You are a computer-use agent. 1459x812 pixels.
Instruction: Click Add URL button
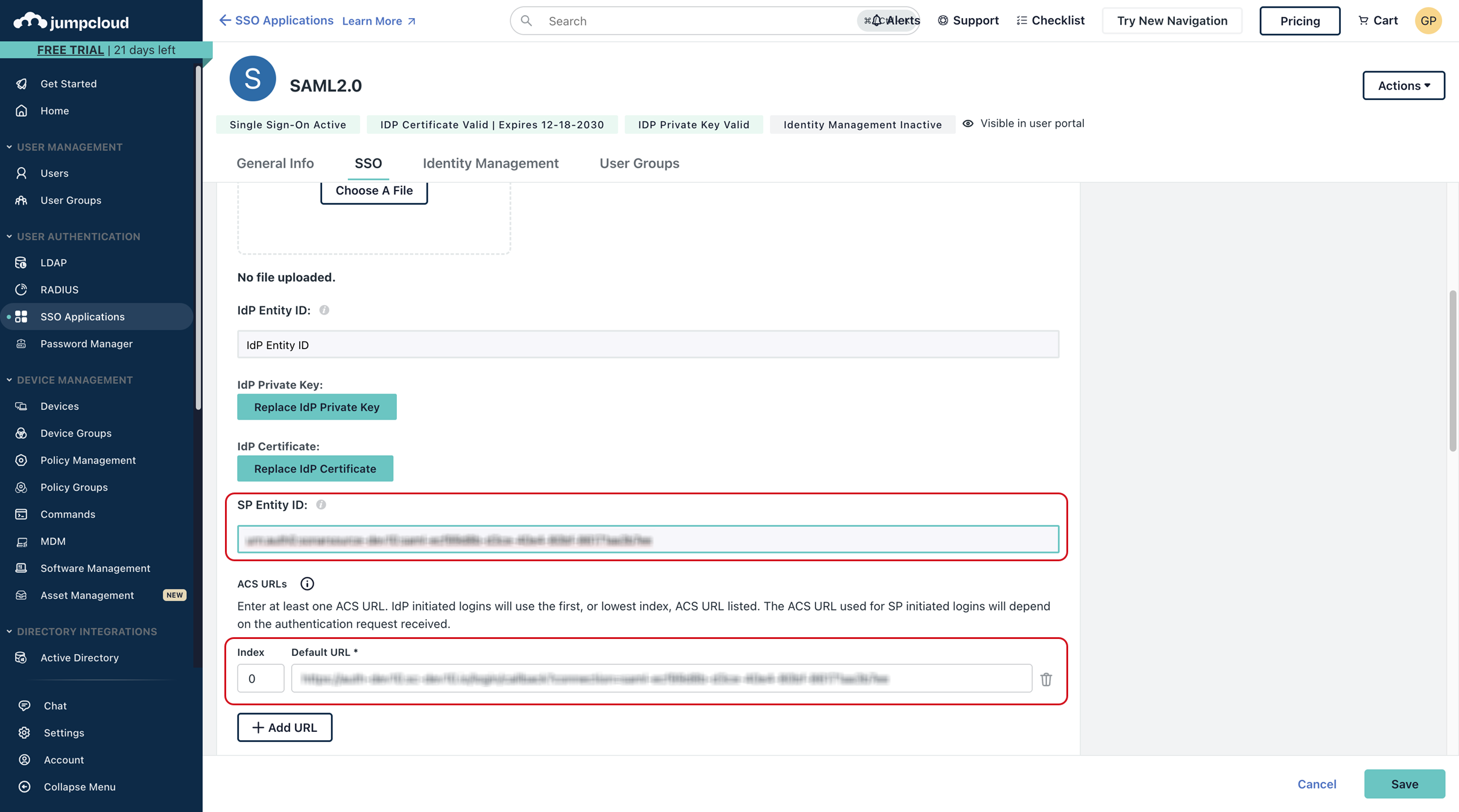pos(285,728)
